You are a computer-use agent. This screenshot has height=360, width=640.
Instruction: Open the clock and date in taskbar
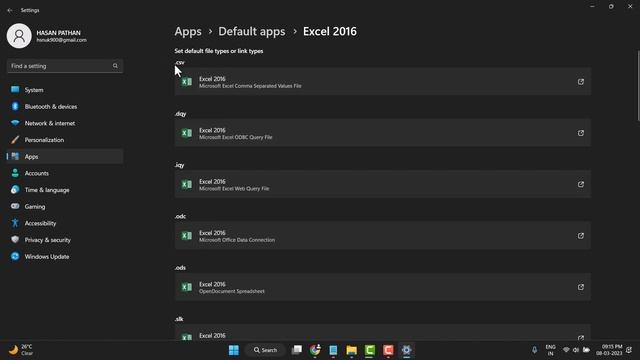click(x=610, y=350)
